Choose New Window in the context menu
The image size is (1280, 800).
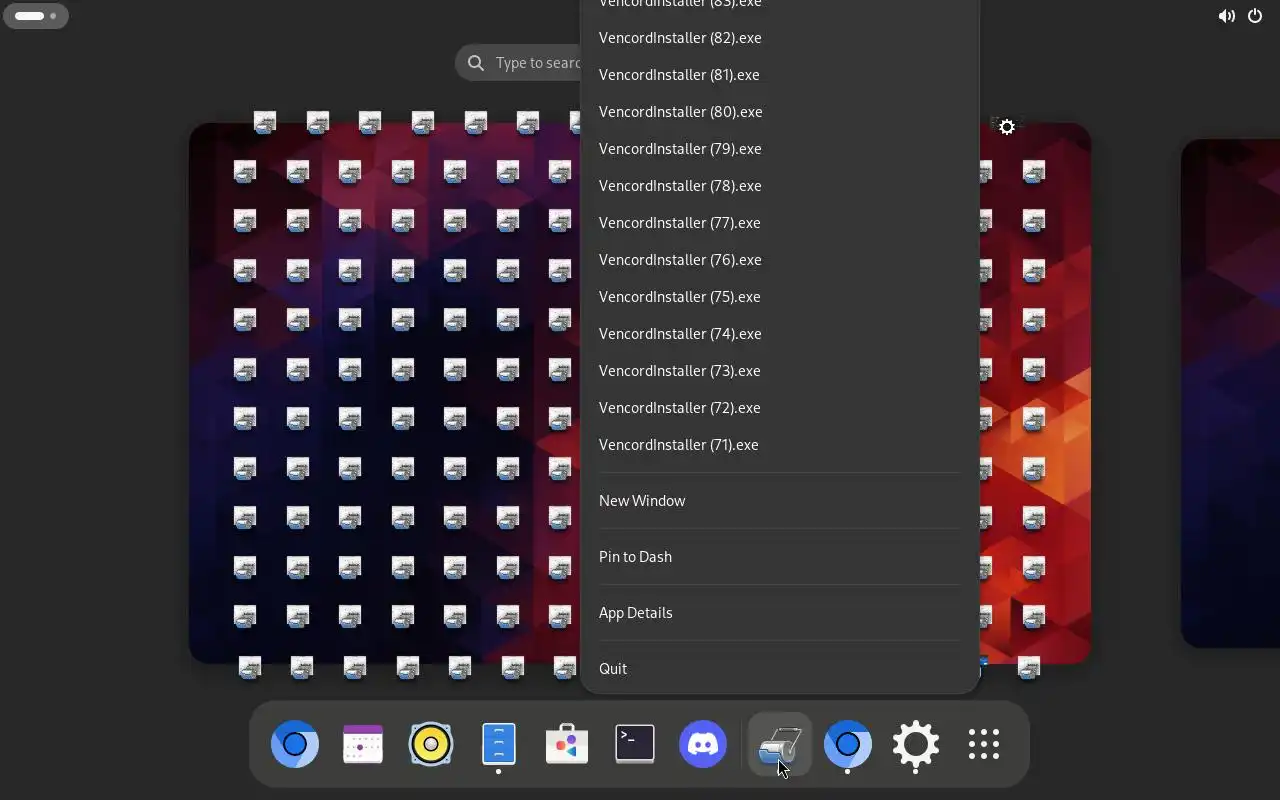click(x=779, y=501)
